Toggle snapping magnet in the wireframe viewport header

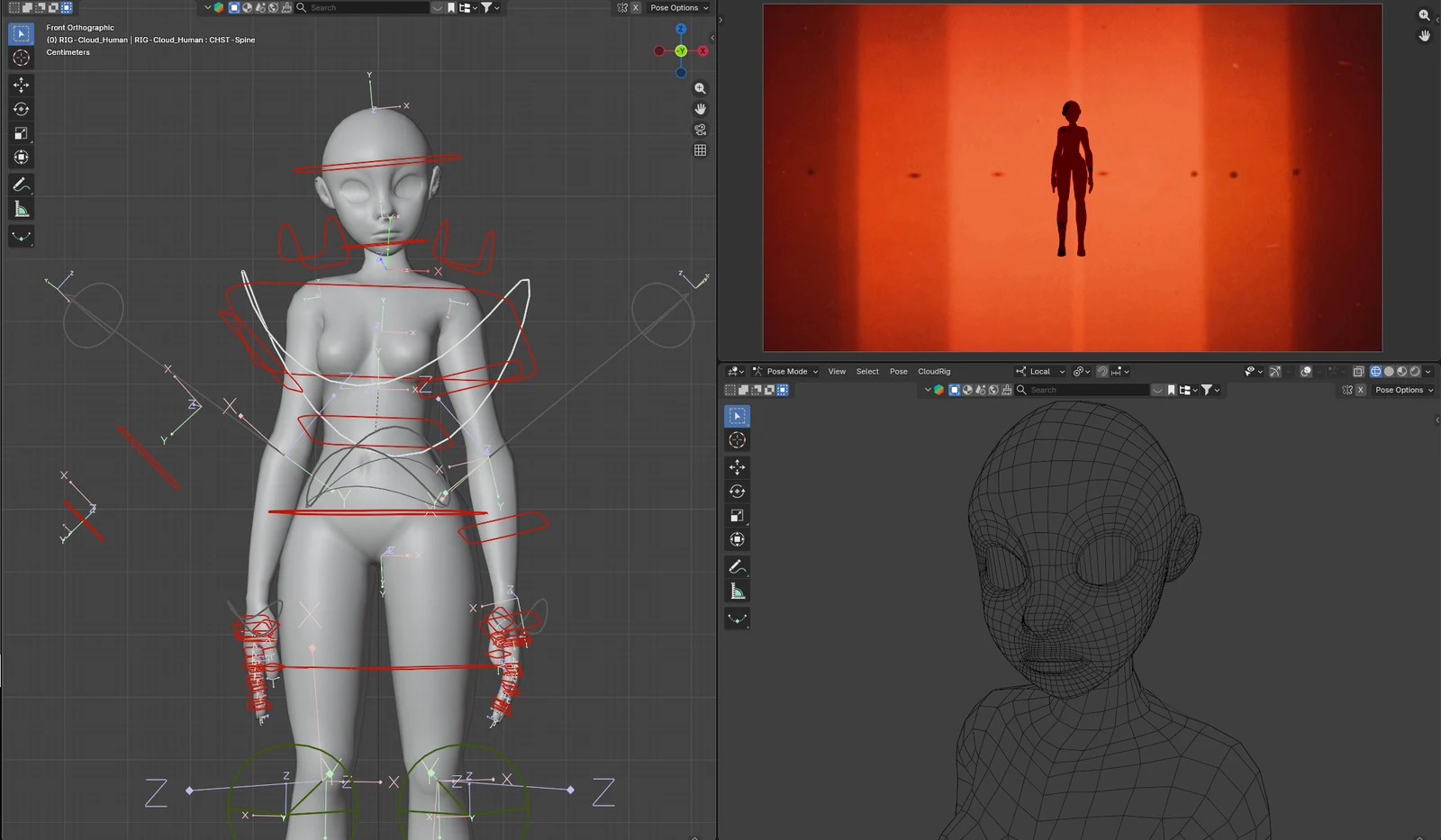coord(1102,371)
